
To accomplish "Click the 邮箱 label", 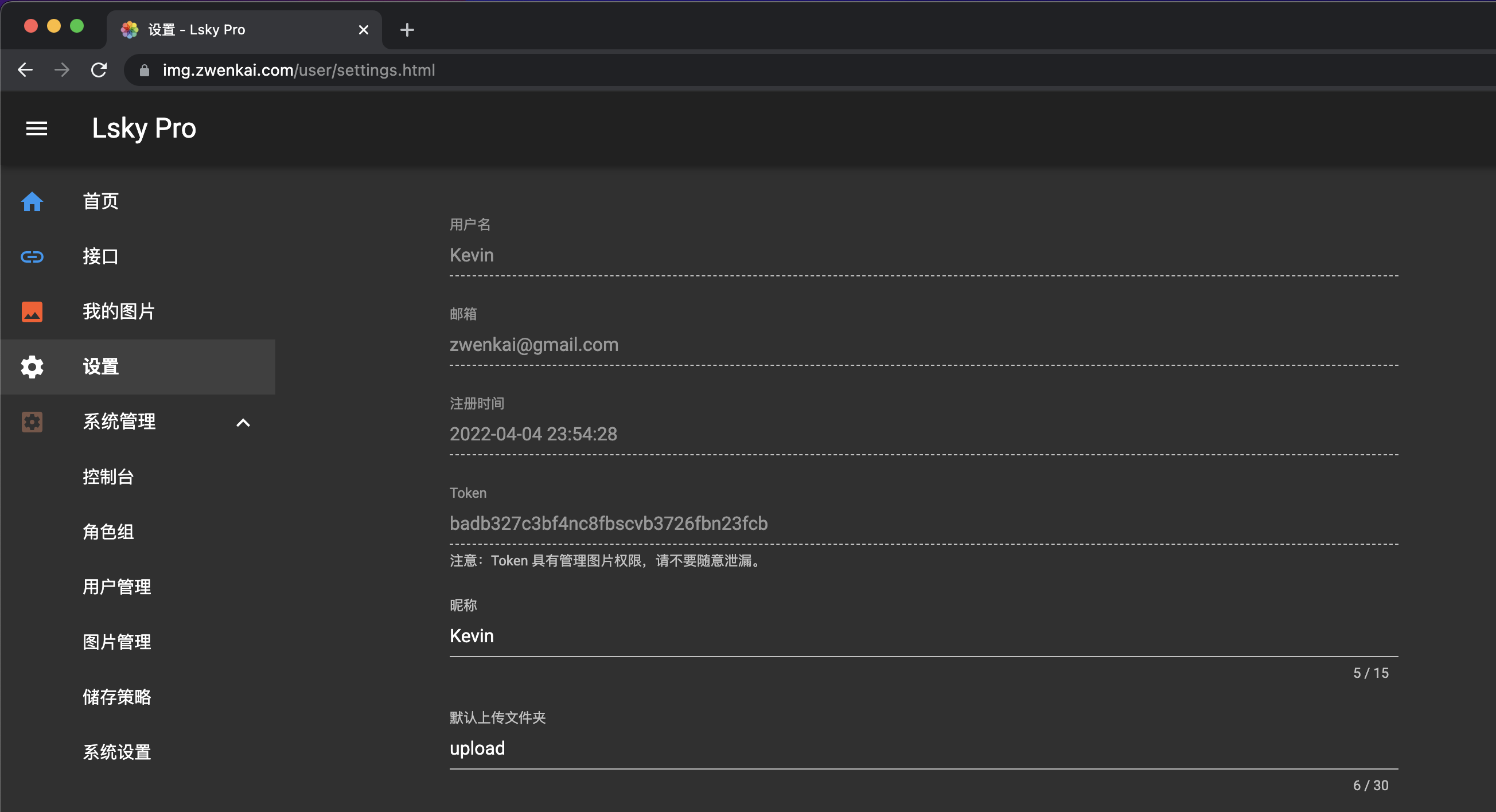I will [x=463, y=314].
